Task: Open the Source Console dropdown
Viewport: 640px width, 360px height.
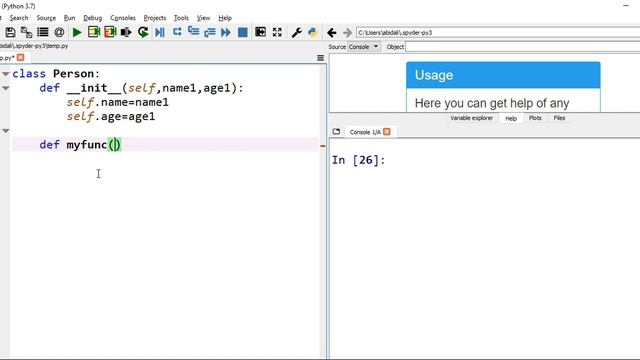Action: (364, 47)
